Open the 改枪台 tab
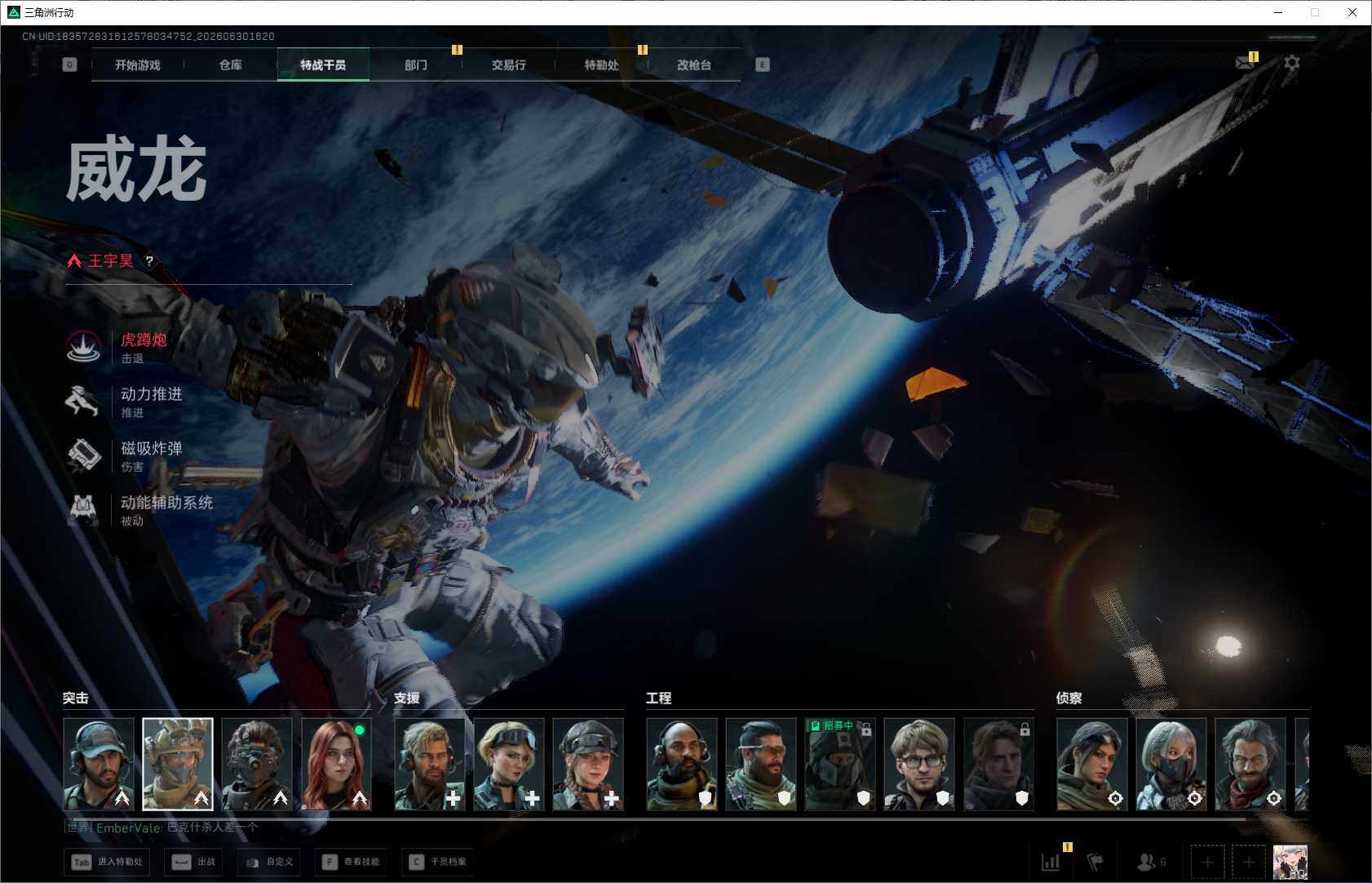The width and height of the screenshot is (1372, 883). [694, 64]
